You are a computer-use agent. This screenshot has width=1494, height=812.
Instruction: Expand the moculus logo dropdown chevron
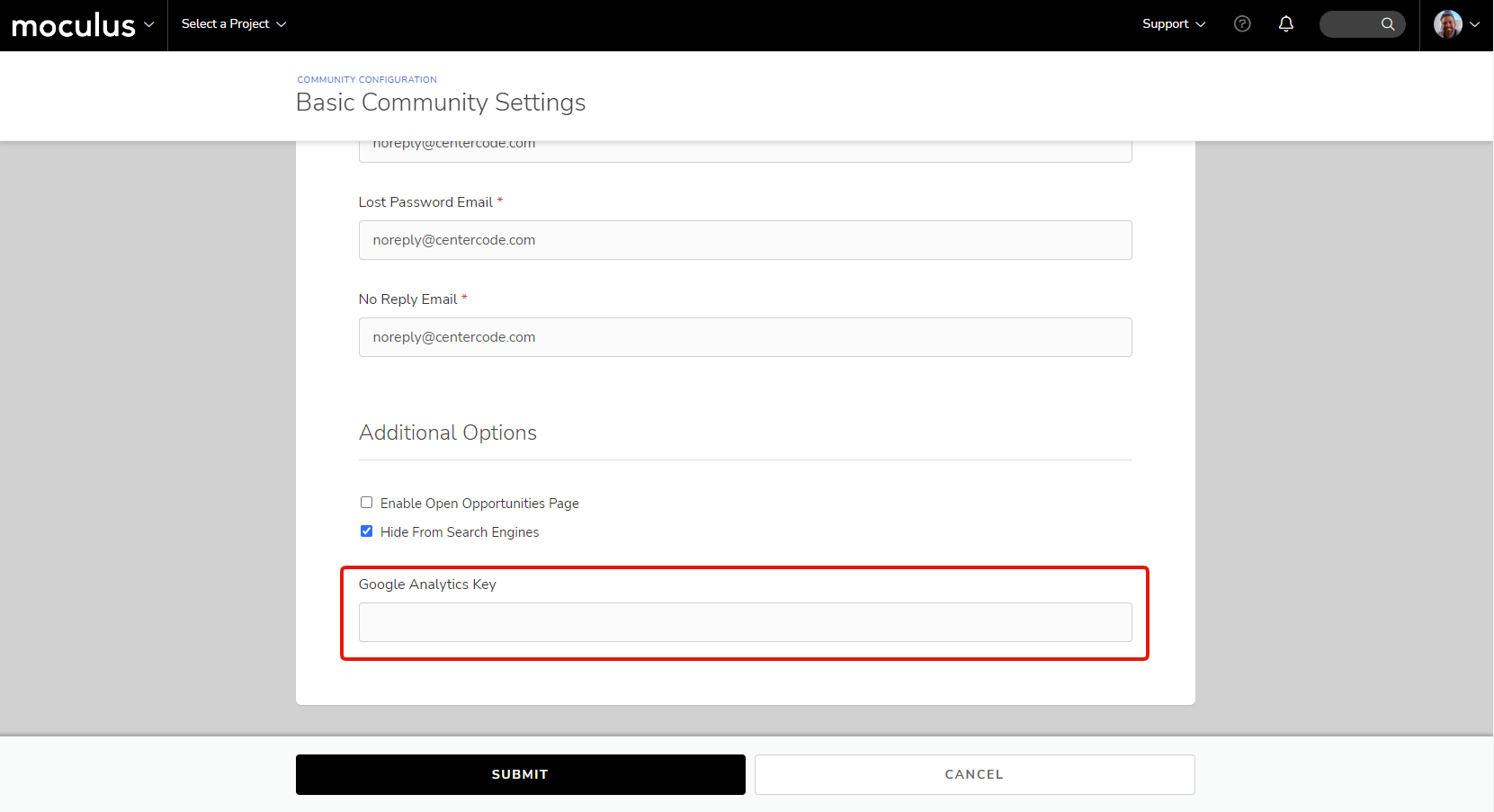[x=149, y=24]
